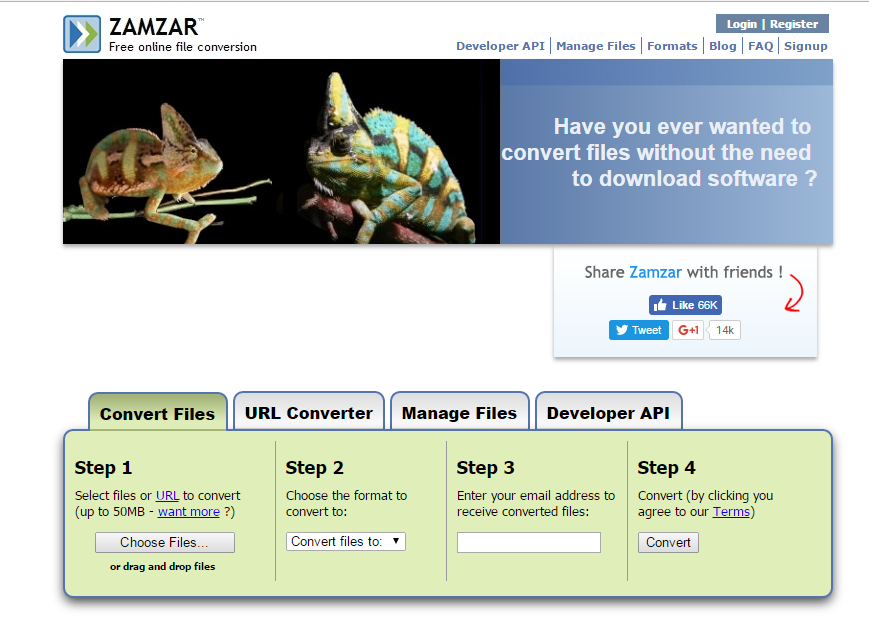Click the Zamzar double-arrow logo icon
Viewport: 869px width, 617px height.
[82, 34]
